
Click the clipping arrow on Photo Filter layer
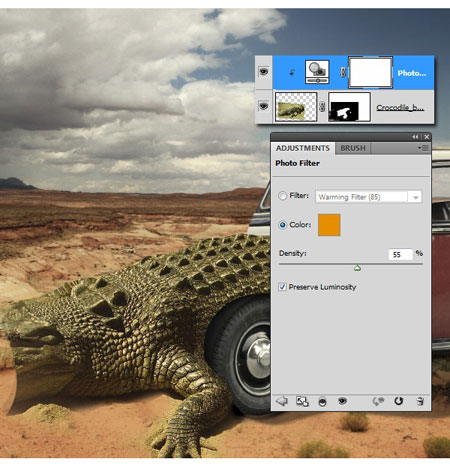(292, 72)
